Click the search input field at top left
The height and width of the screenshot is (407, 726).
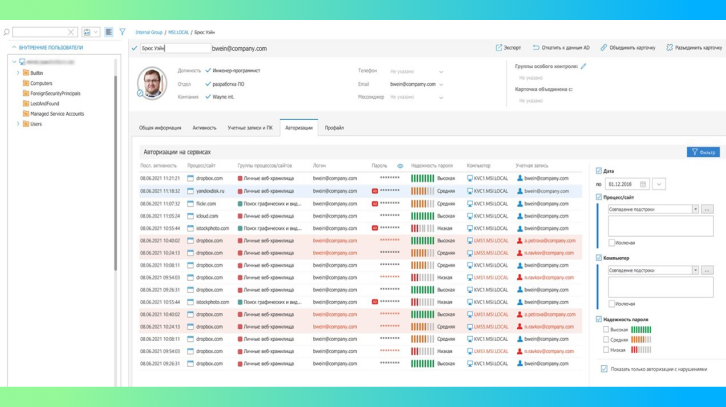(42, 32)
